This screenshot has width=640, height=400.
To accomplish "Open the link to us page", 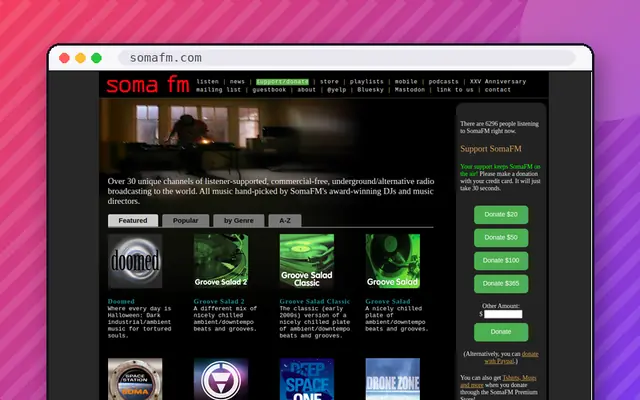I will (455, 90).
